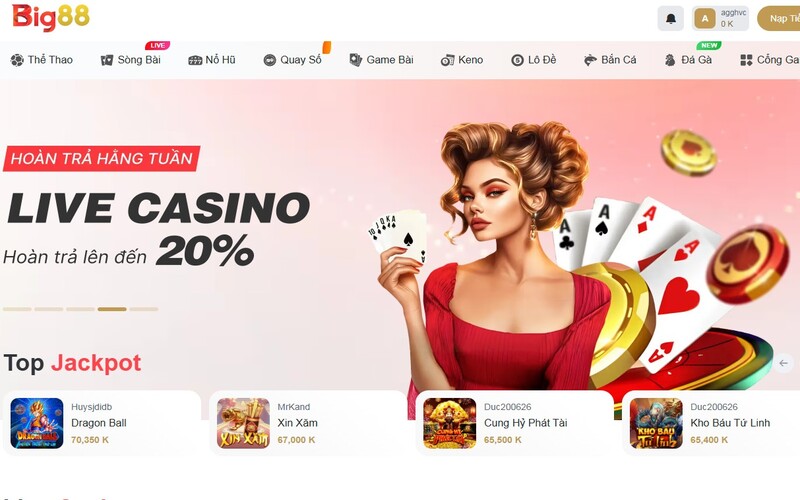The height and width of the screenshot is (500, 800).
Task: Click the Nạp Tiền deposit button
Action: [779, 19]
